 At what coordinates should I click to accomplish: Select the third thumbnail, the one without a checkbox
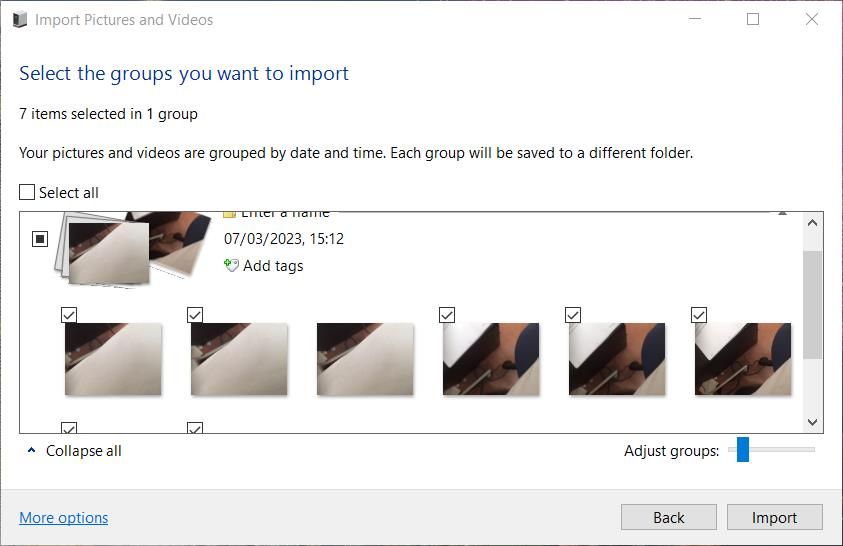click(365, 359)
